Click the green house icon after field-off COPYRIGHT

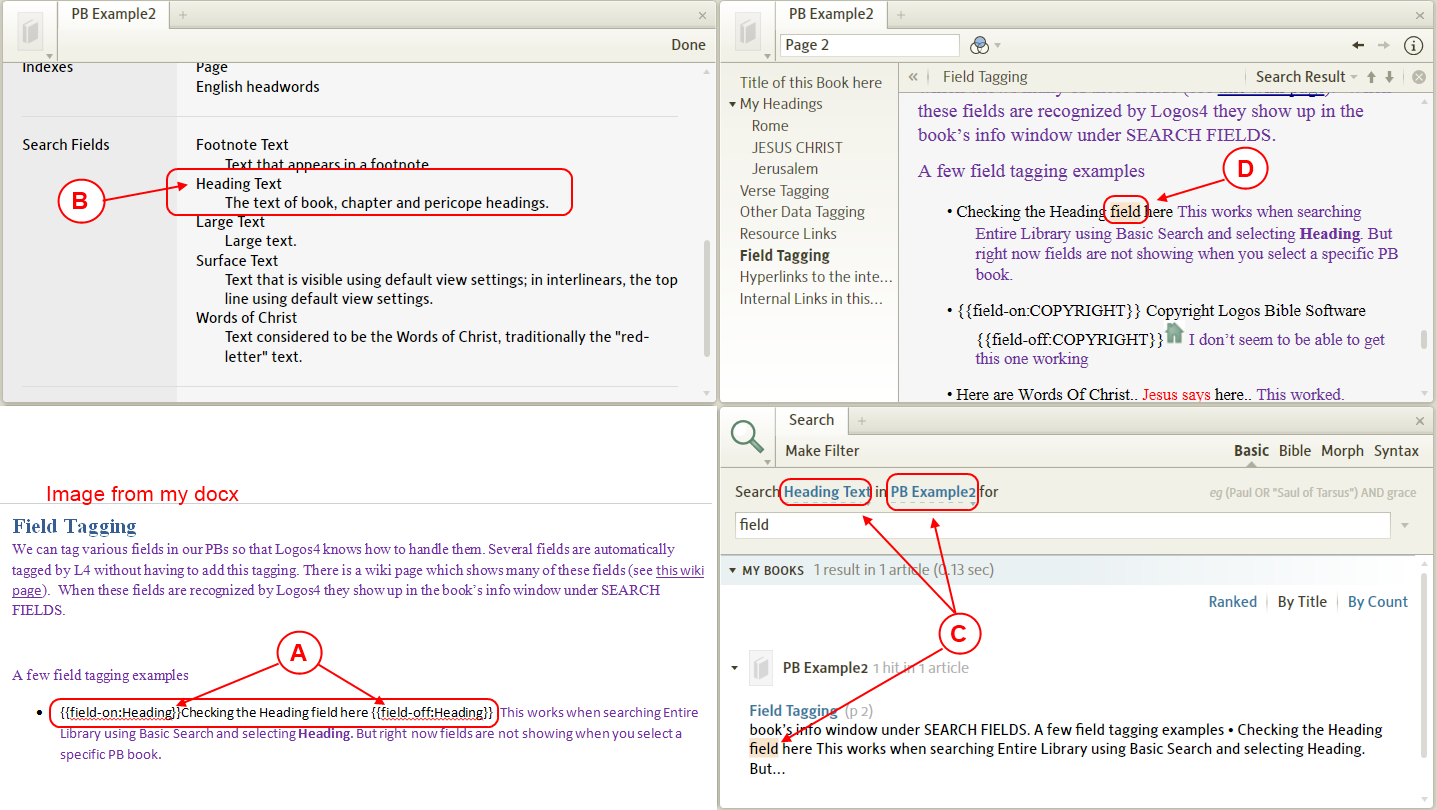[1174, 332]
